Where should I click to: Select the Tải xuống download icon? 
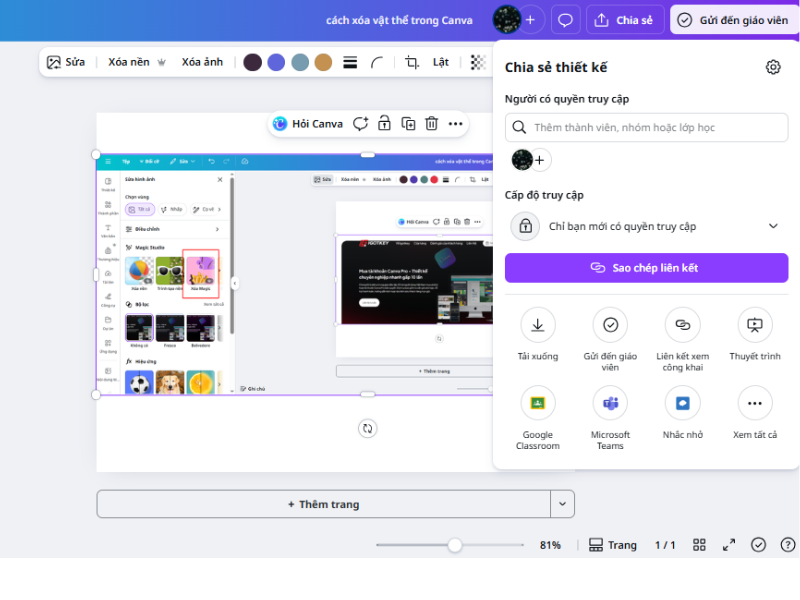[538, 325]
